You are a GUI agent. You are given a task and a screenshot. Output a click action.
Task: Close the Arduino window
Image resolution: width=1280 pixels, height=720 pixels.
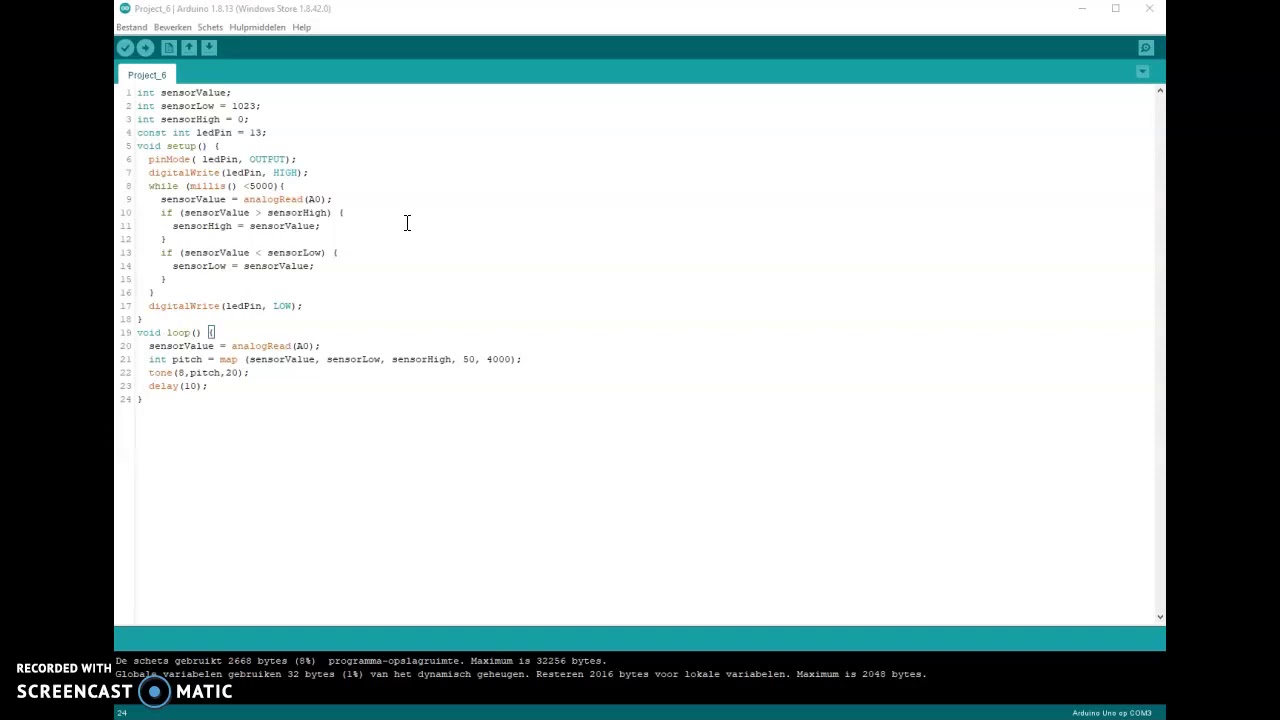click(1149, 9)
